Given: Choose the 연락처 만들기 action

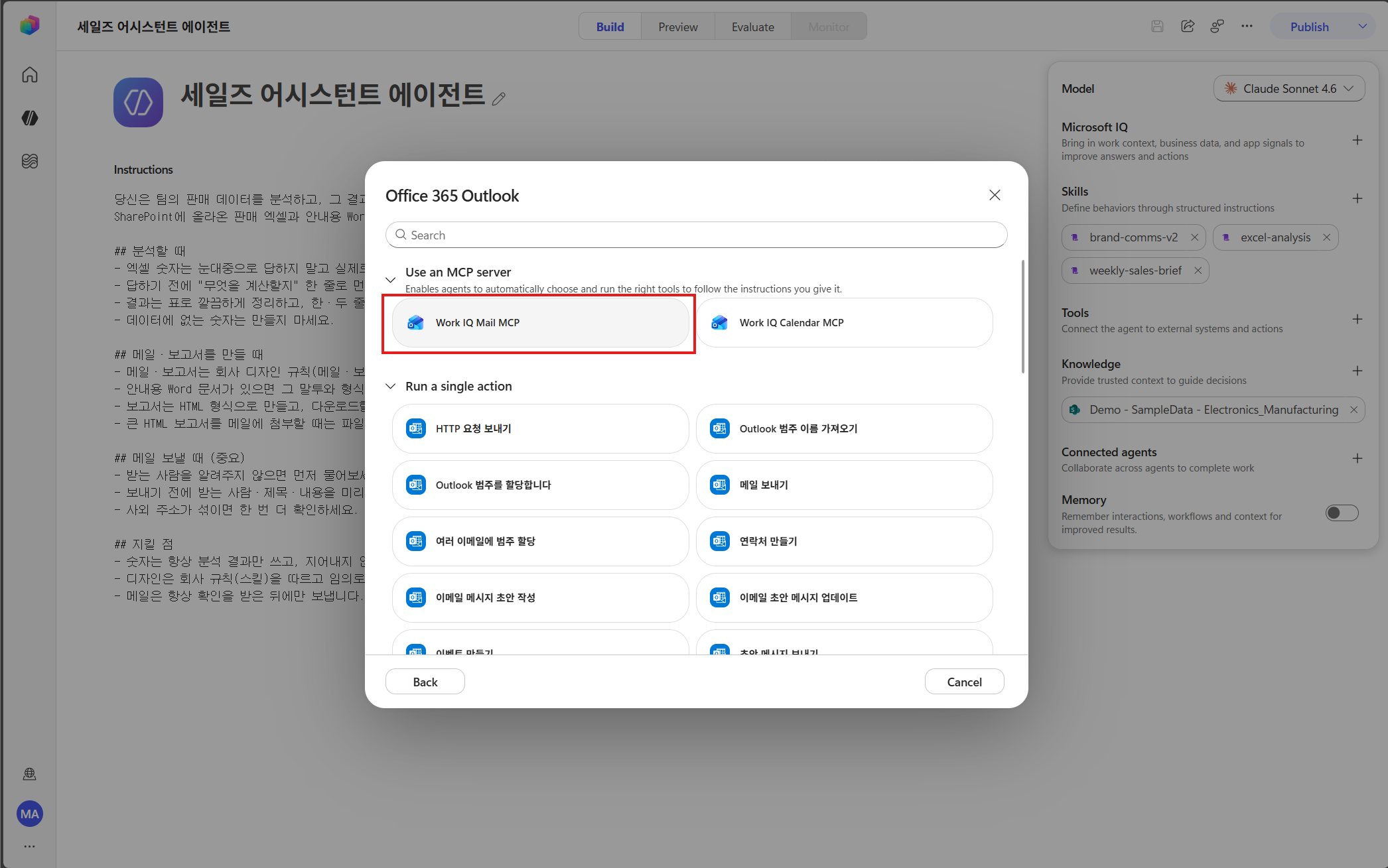Looking at the screenshot, I should pos(844,541).
